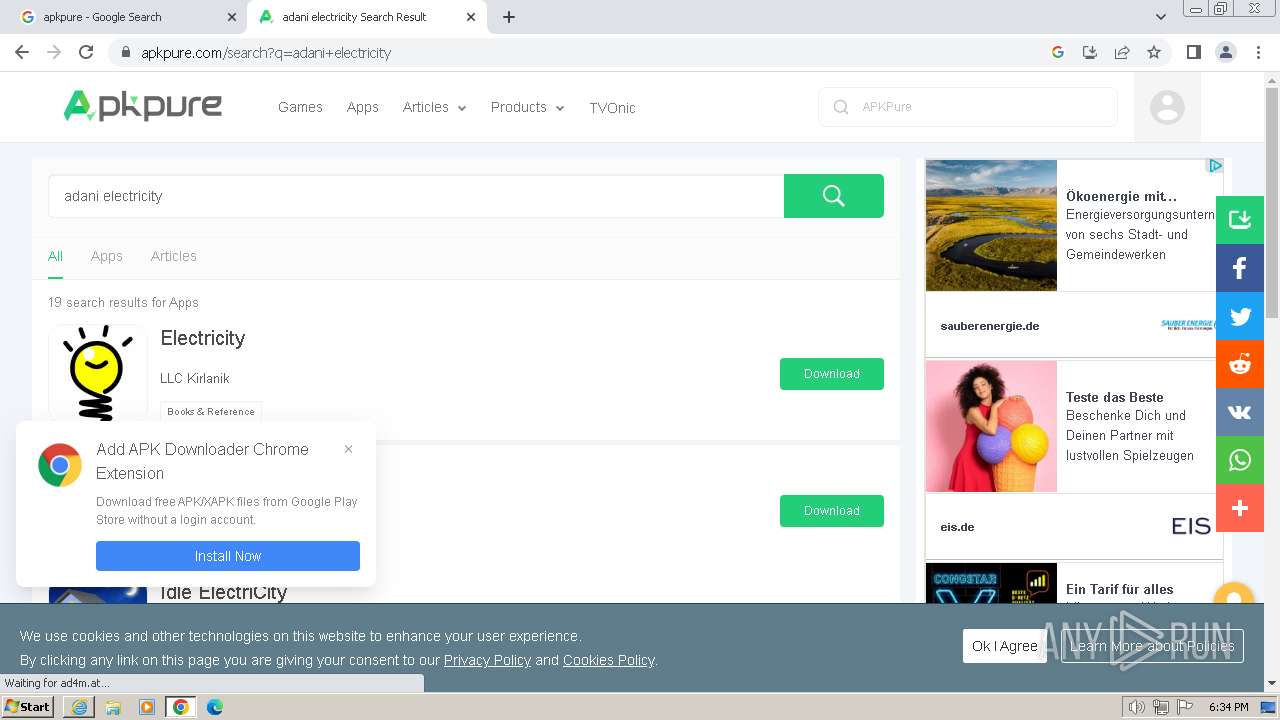
Task: Open Microsoft Edge from taskbar
Action: (215, 707)
